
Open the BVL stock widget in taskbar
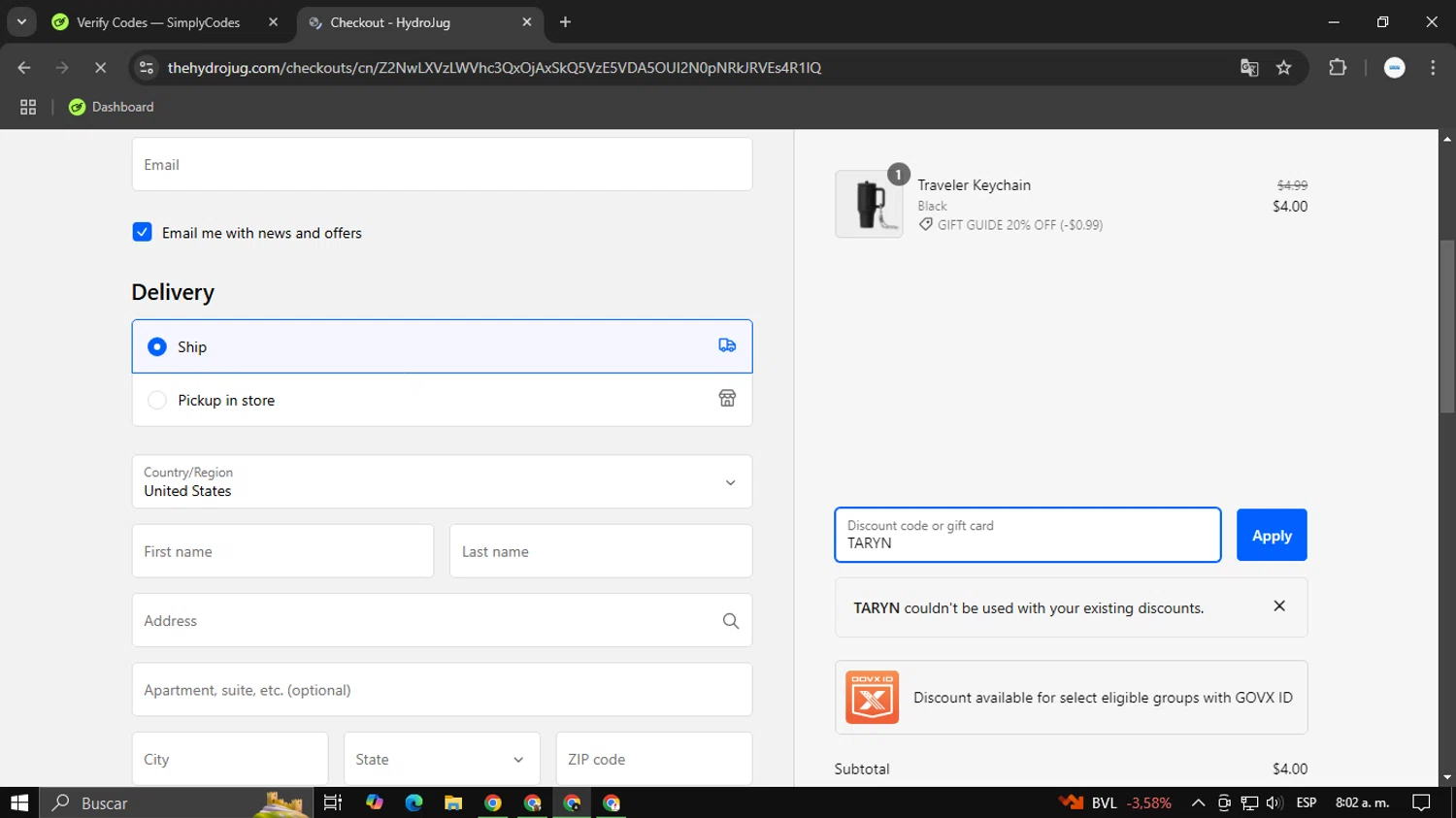[x=1115, y=802]
